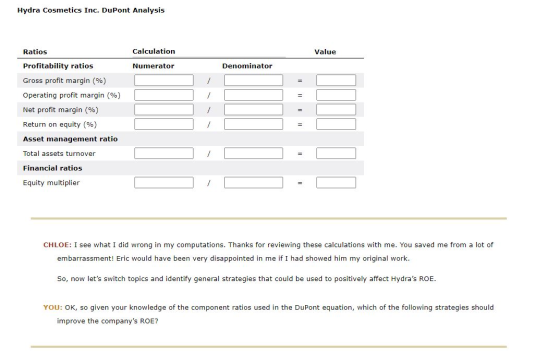The image size is (560, 364).
Task: Click the Total assets turnover denominator field
Action: 253,153
